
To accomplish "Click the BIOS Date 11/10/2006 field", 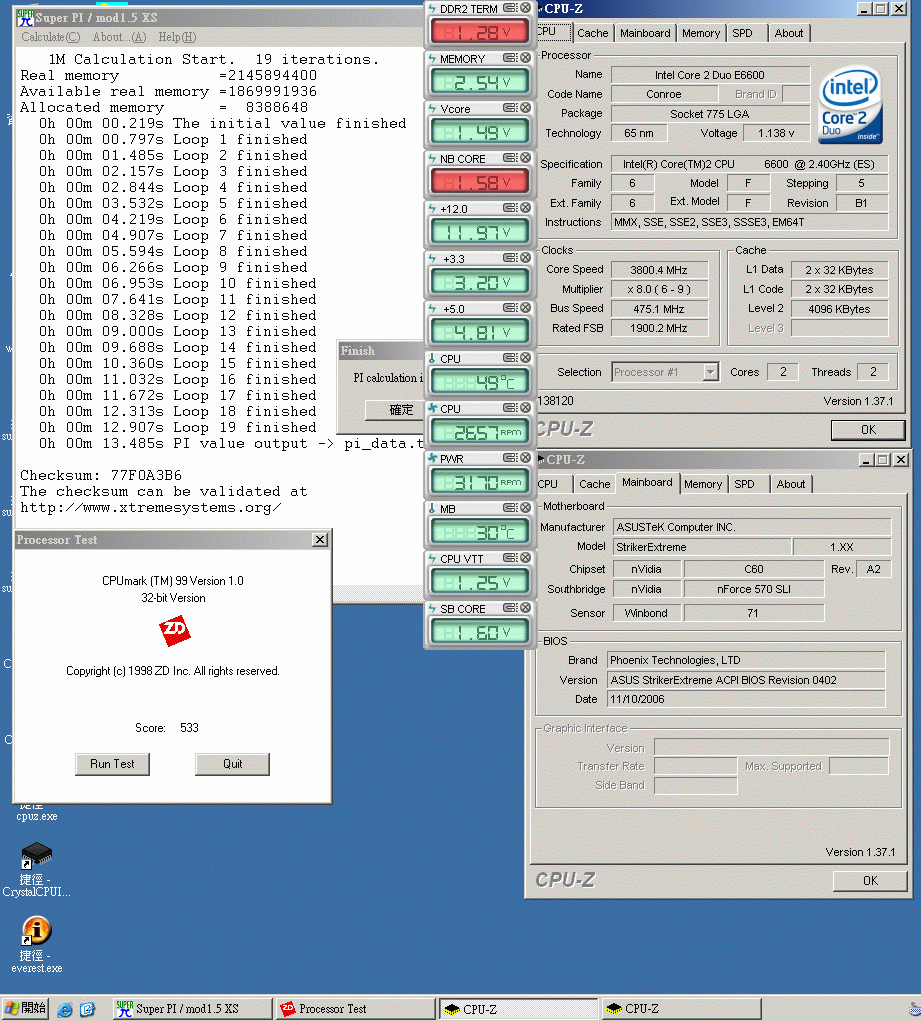I will point(746,699).
